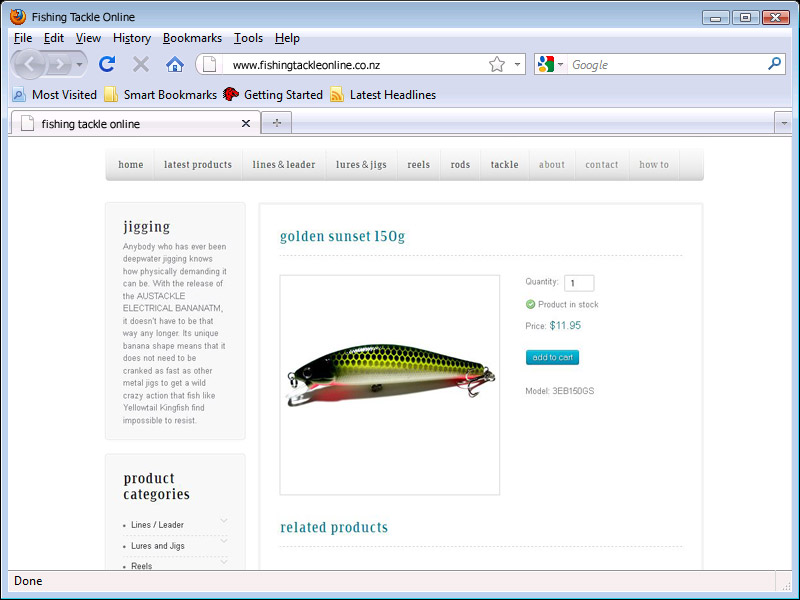
Task: Open the Getting Started bookmark
Action: 273,95
